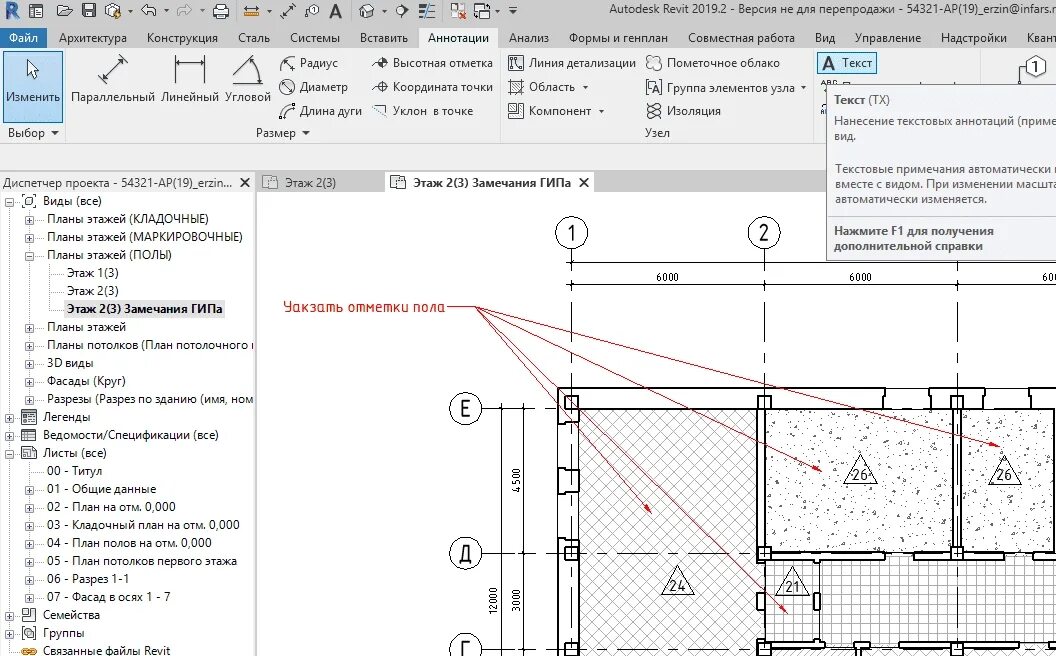
Task: Click the red text note Указать отметки пола
Action: coord(364,307)
